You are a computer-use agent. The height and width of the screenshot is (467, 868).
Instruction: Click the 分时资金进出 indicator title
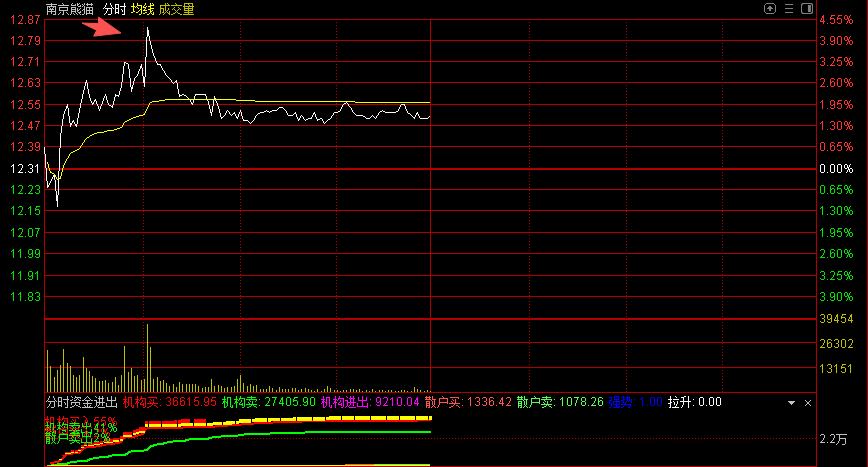(81, 402)
